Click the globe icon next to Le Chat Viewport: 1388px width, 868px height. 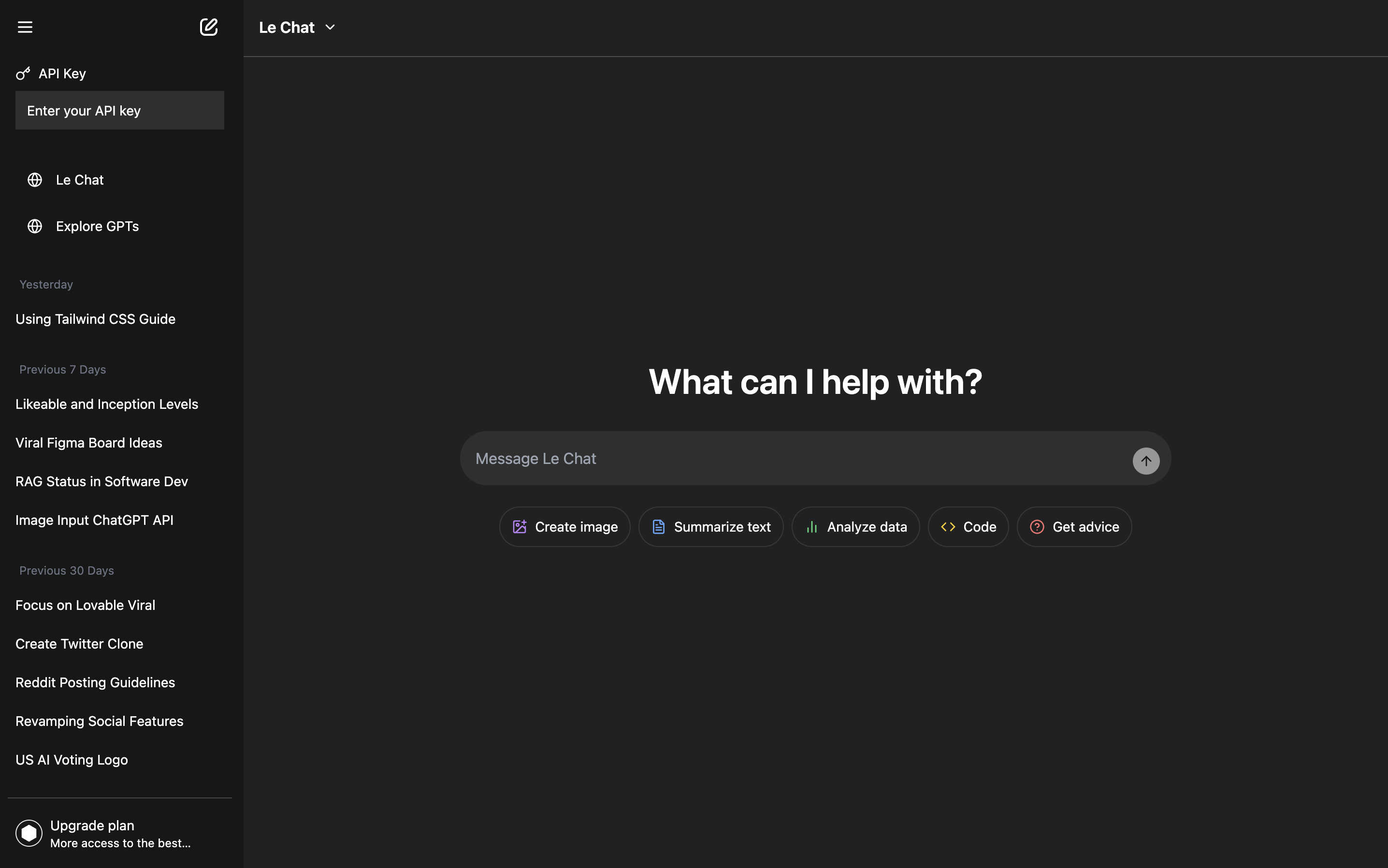[35, 180]
